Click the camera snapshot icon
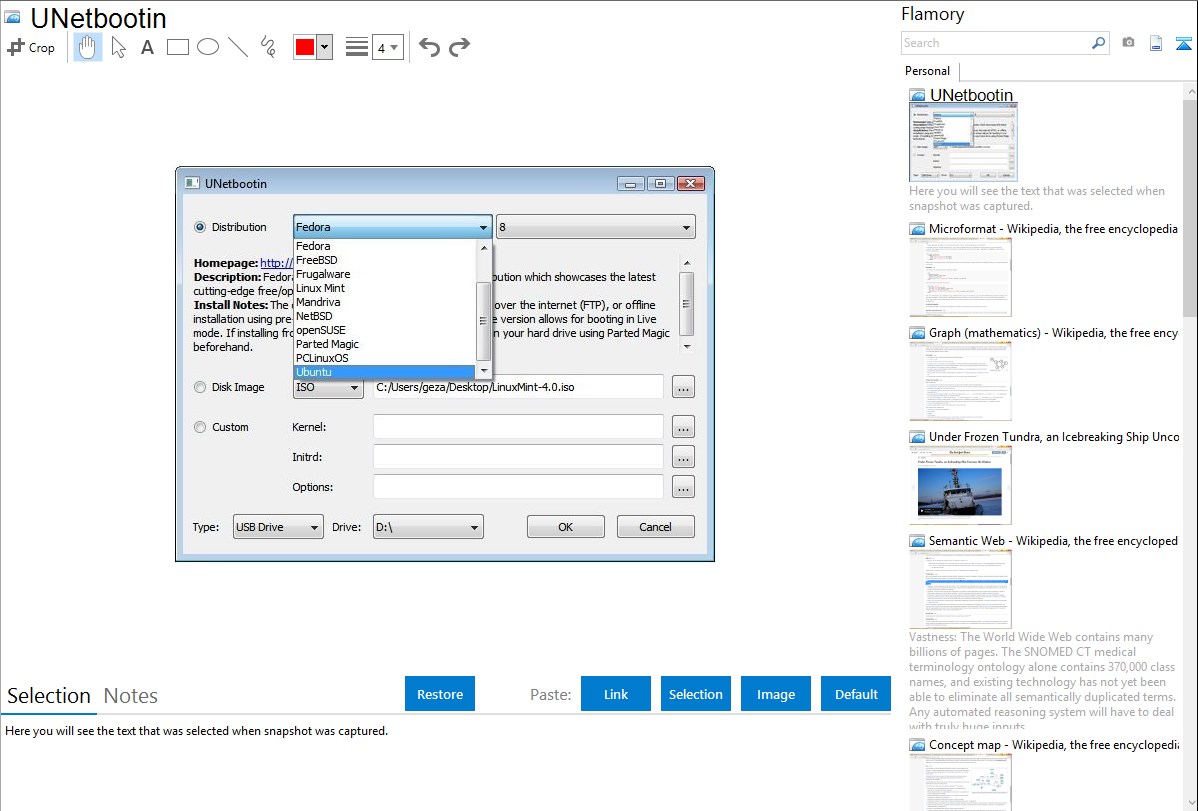Viewport: 1198px width, 811px height. 1128,43
